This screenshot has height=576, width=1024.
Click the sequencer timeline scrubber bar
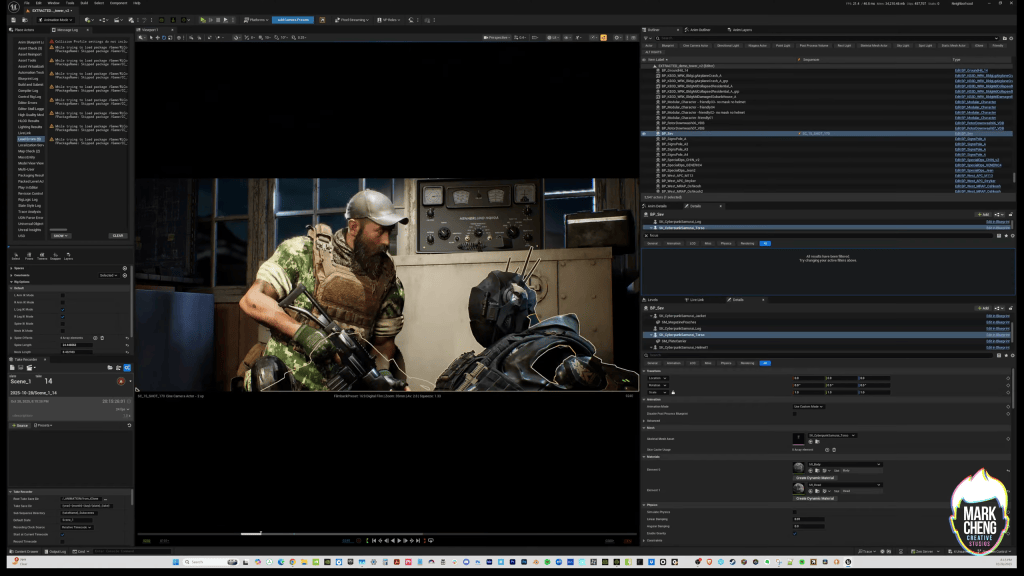[385, 534]
